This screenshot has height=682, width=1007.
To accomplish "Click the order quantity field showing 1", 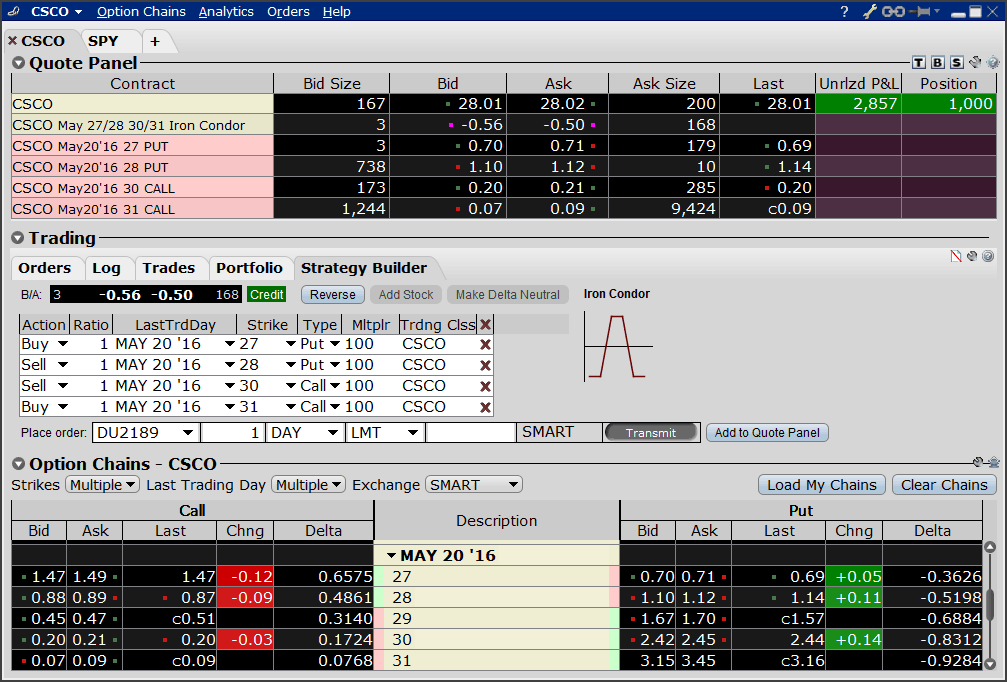I will [233, 433].
